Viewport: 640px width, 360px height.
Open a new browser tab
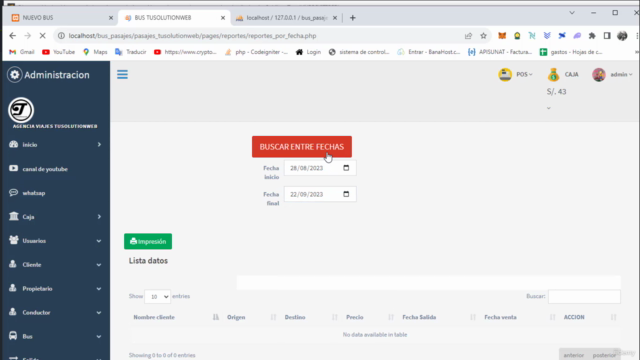tap(353, 18)
